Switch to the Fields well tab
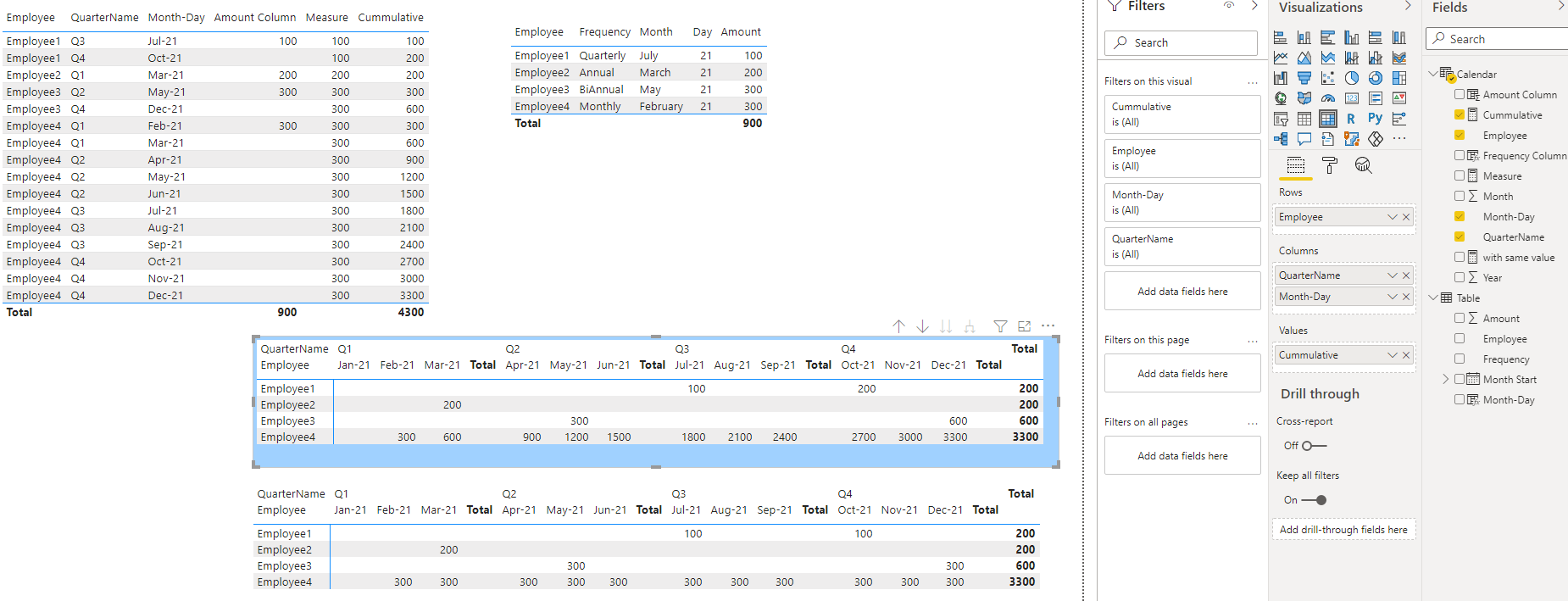Viewport: 1568px width, 601px height. [x=1296, y=165]
